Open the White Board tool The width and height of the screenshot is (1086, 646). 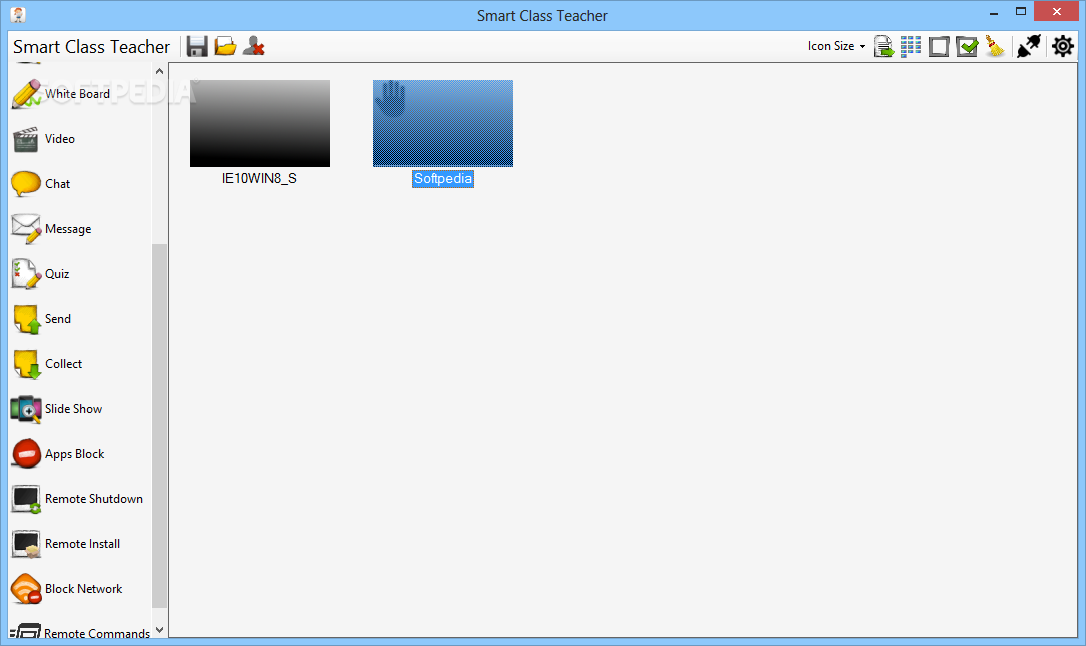click(61, 93)
